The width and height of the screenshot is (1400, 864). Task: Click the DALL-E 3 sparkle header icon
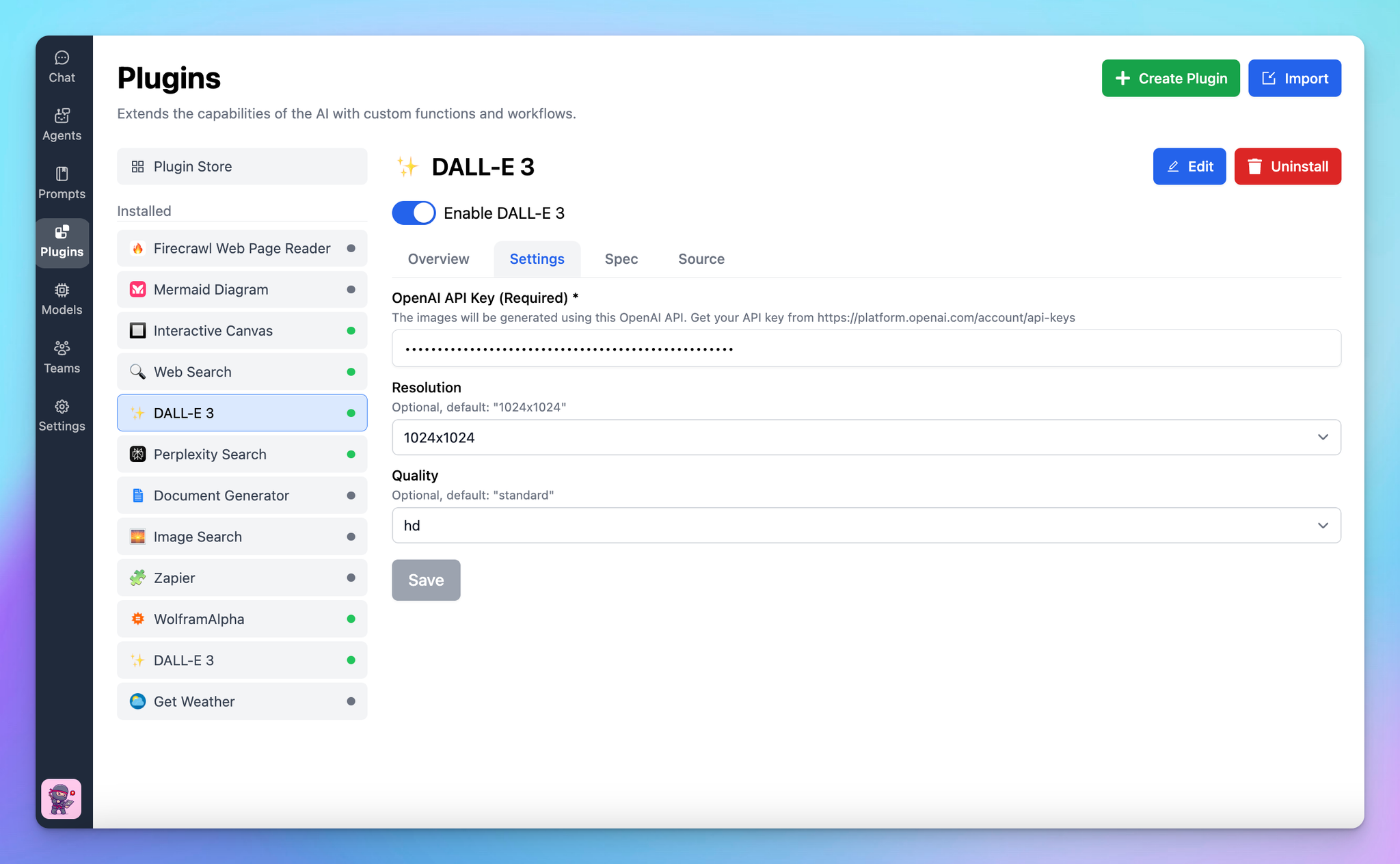click(x=407, y=166)
